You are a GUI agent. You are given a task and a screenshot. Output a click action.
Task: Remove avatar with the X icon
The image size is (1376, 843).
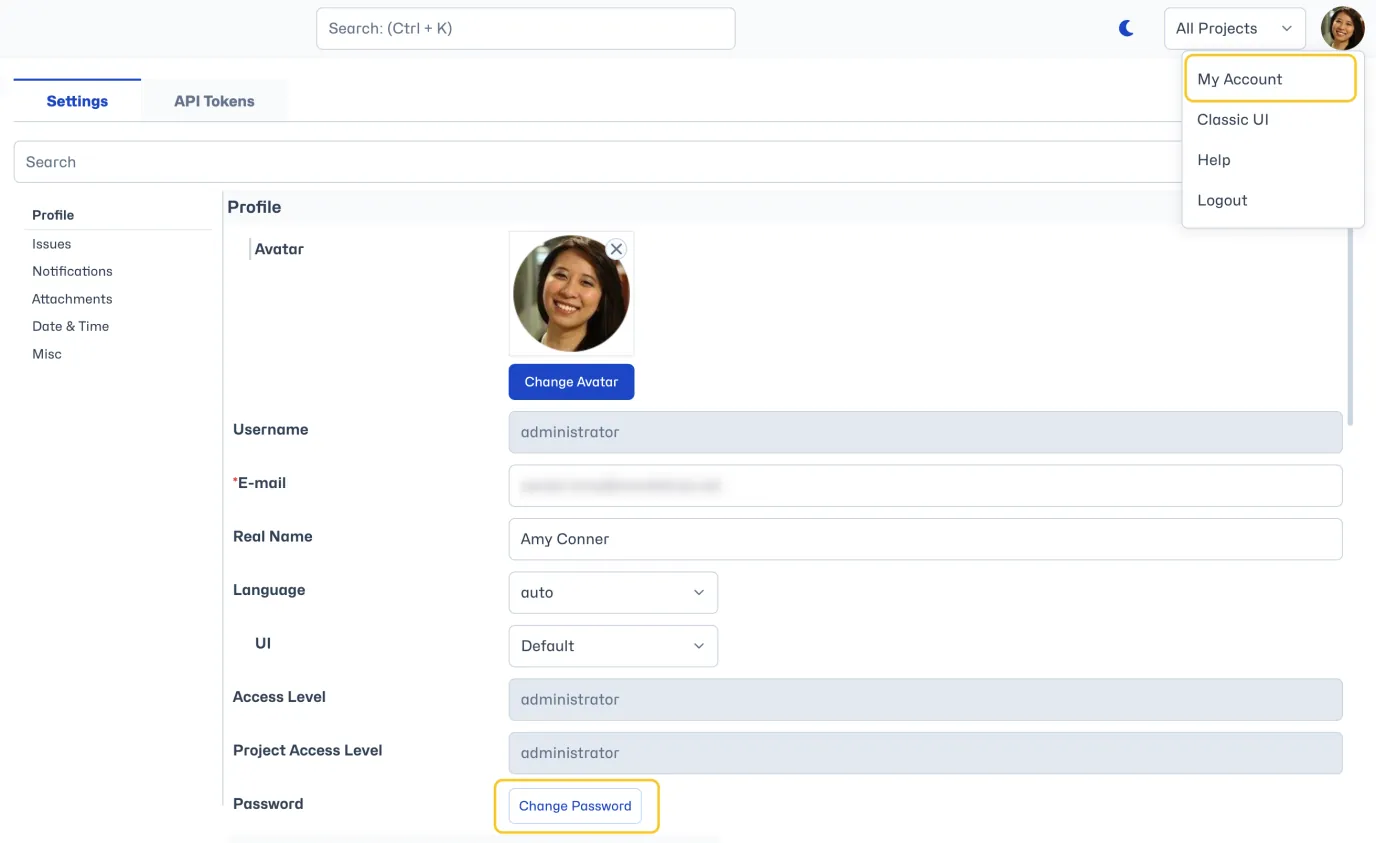pos(616,249)
